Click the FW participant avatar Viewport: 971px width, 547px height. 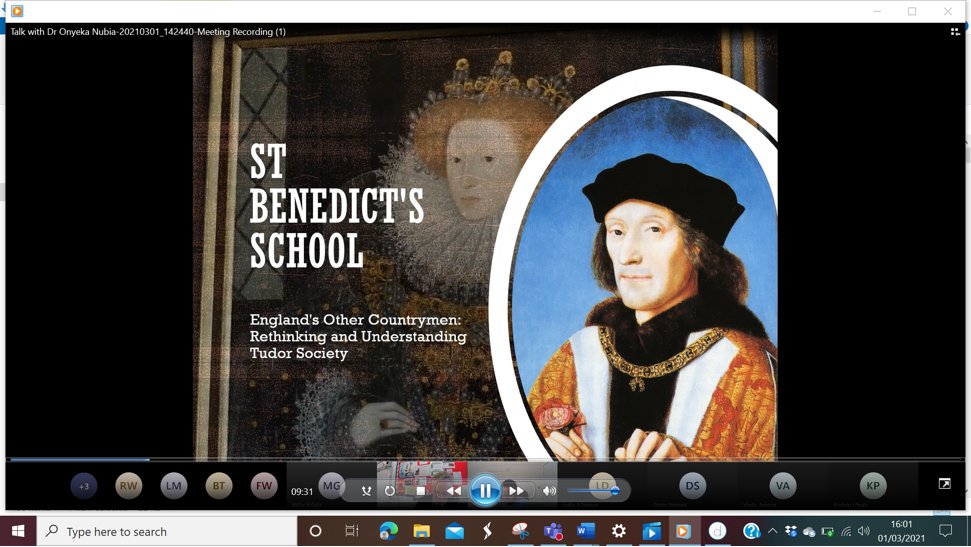[x=264, y=486]
